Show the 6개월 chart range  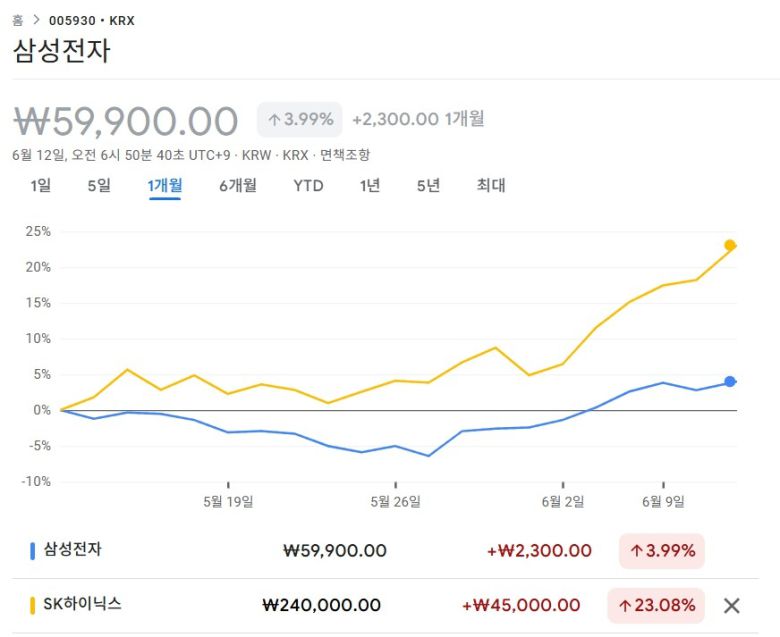(238, 185)
